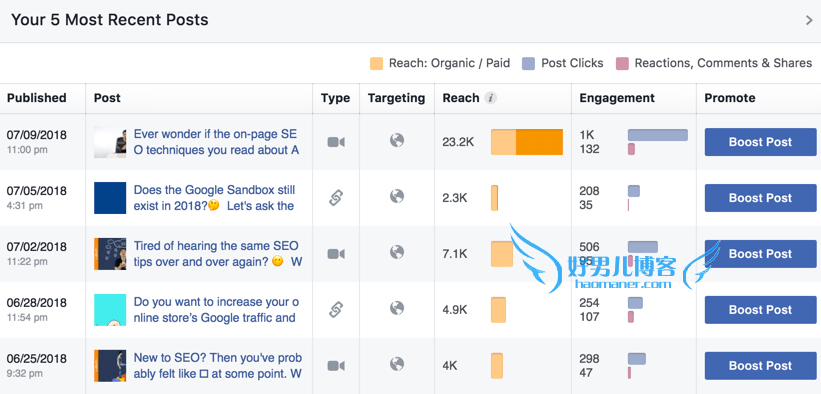The height and width of the screenshot is (394, 821).
Task: Click the globe targeting icon for the 06/25/2018 post
Action: click(397, 364)
